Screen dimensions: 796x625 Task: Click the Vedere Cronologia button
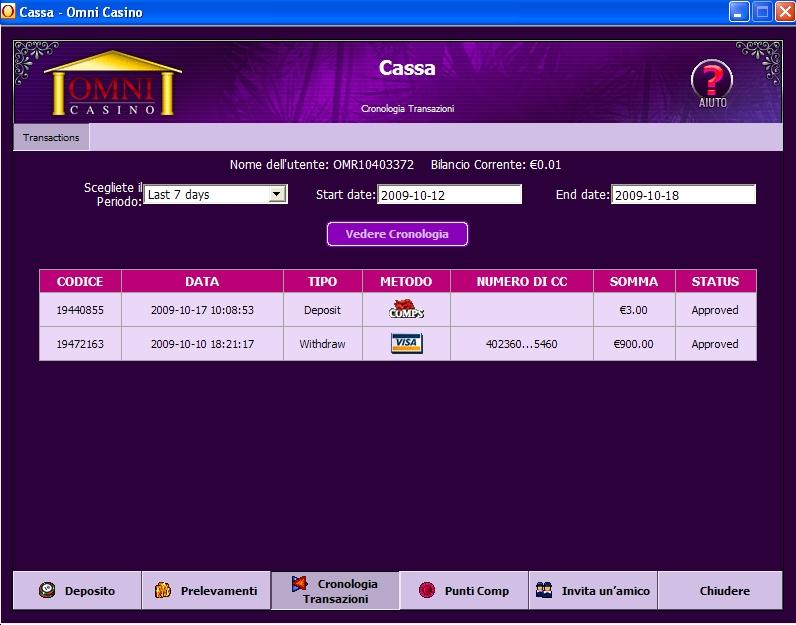[x=397, y=234]
